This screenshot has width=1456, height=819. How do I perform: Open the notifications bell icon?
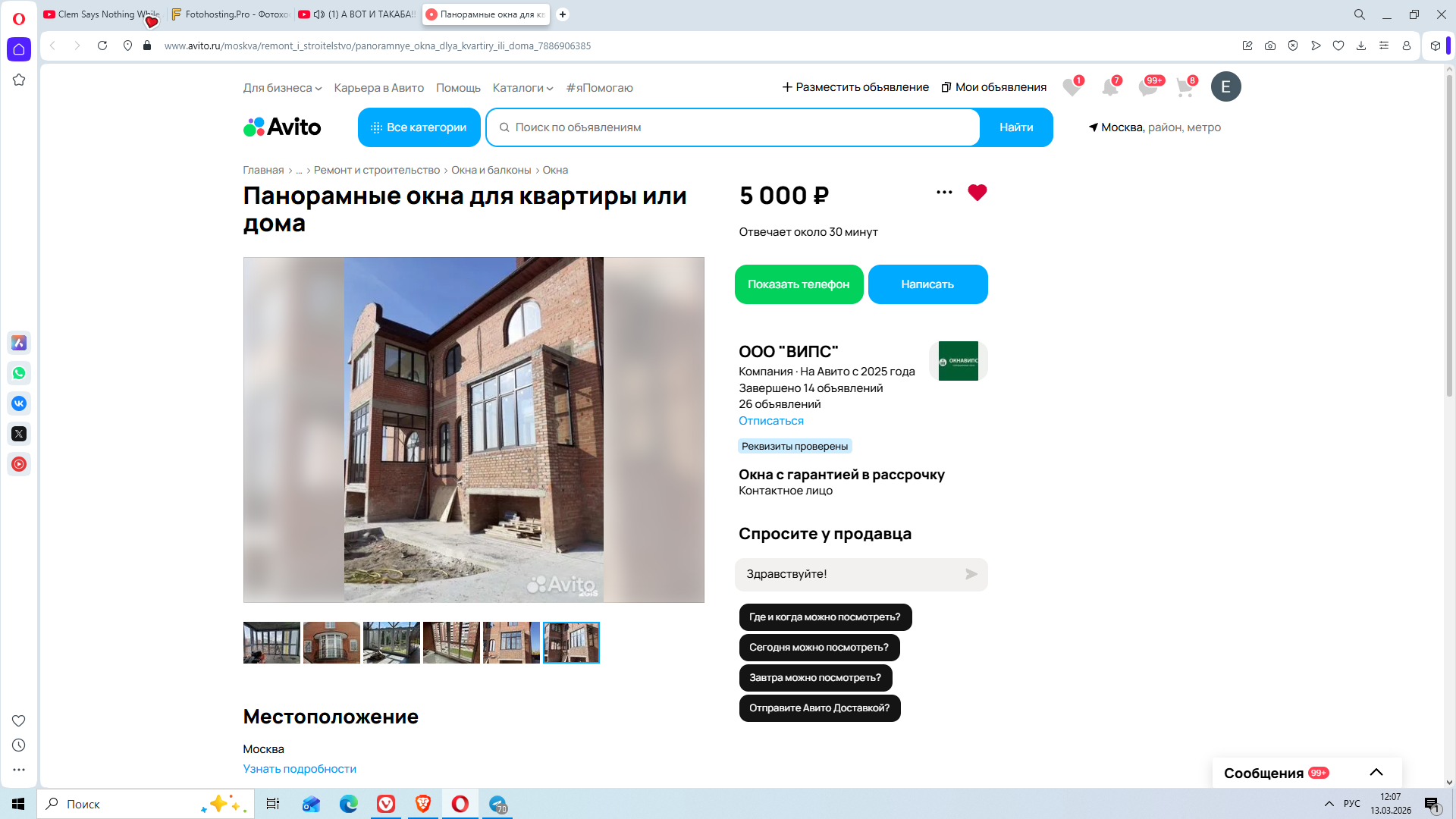point(1109,88)
